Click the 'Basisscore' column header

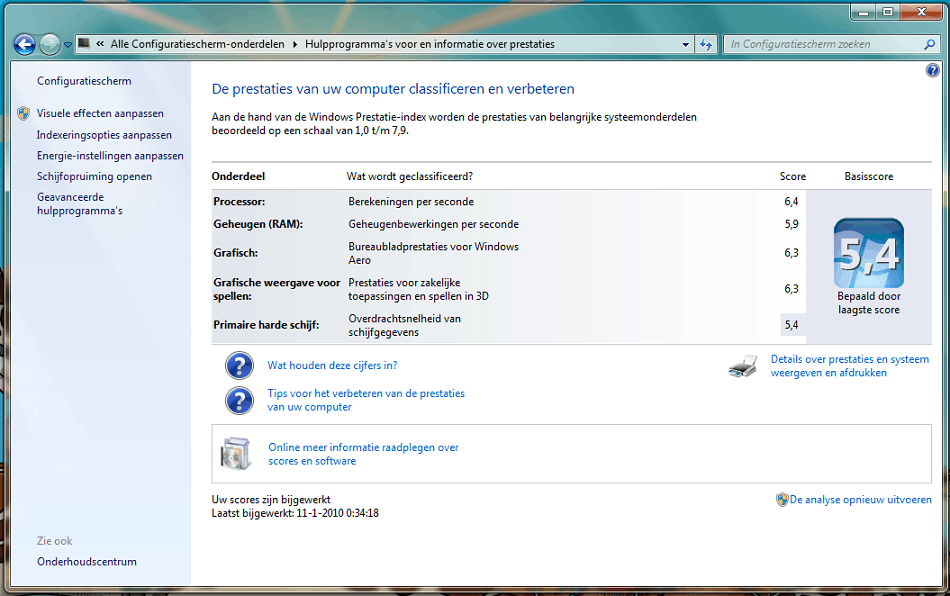869,176
